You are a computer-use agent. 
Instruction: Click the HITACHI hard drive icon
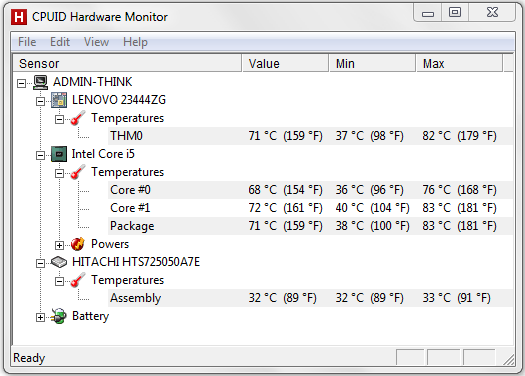tap(59, 262)
